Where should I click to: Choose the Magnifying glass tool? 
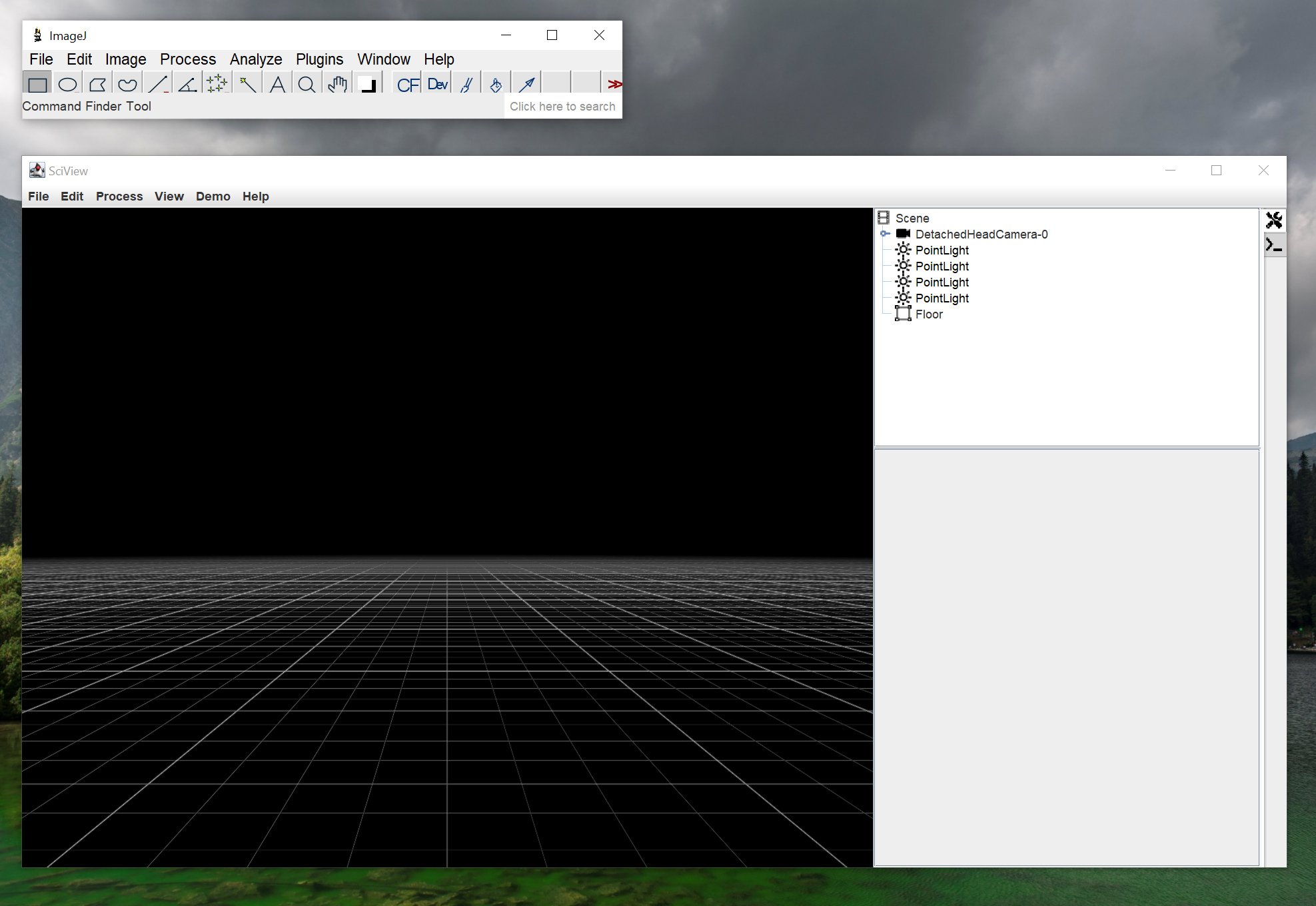(307, 84)
